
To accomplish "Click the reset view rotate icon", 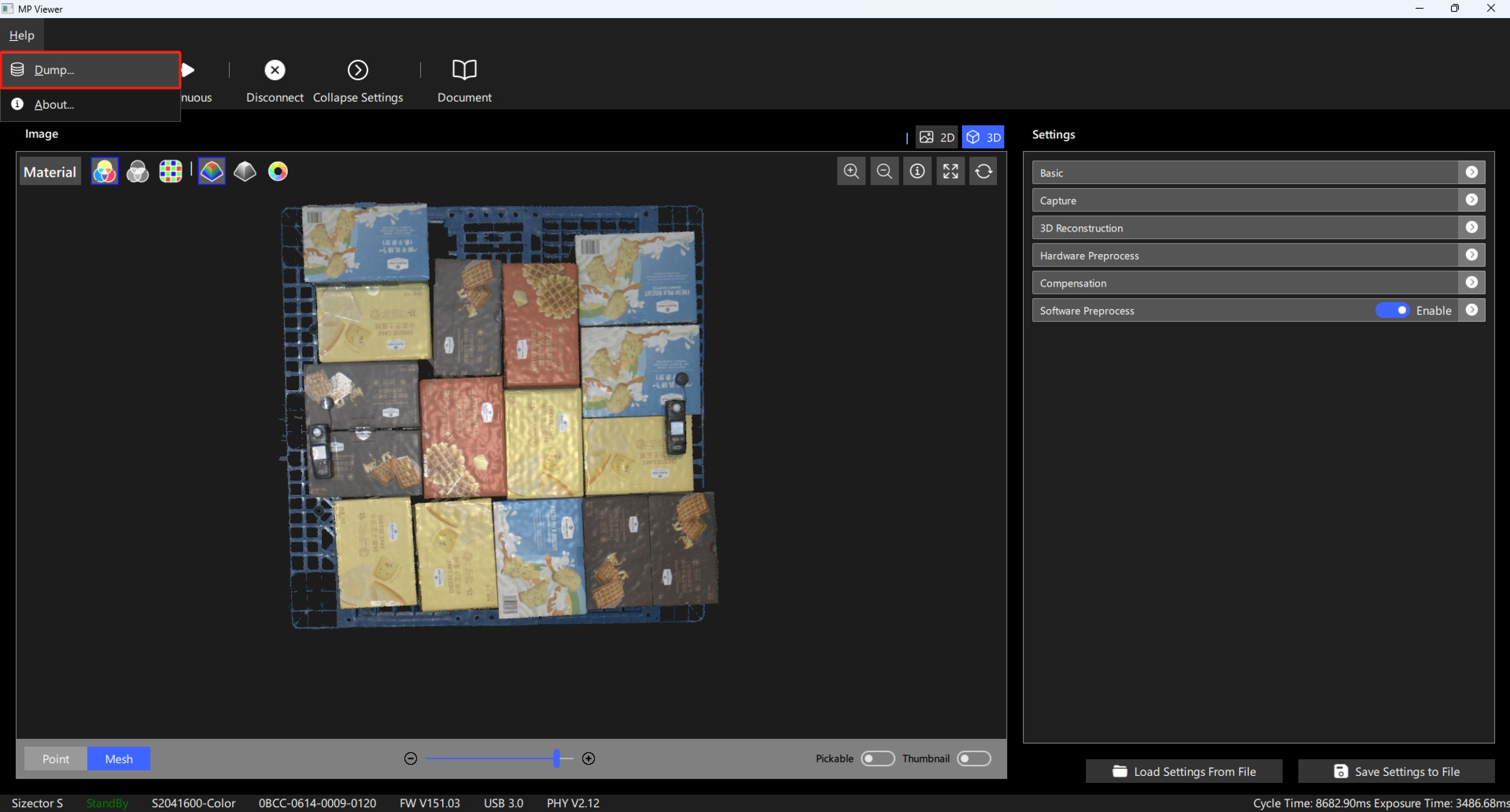I will [x=983, y=171].
